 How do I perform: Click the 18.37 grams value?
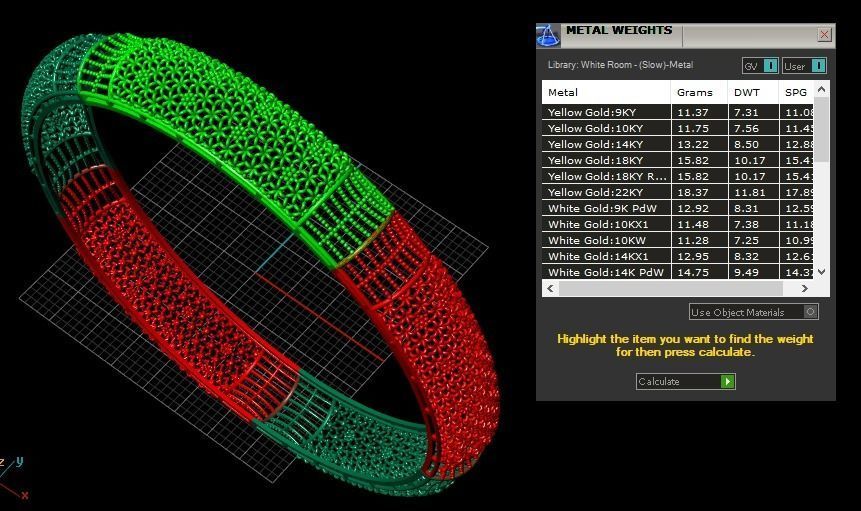pos(692,192)
